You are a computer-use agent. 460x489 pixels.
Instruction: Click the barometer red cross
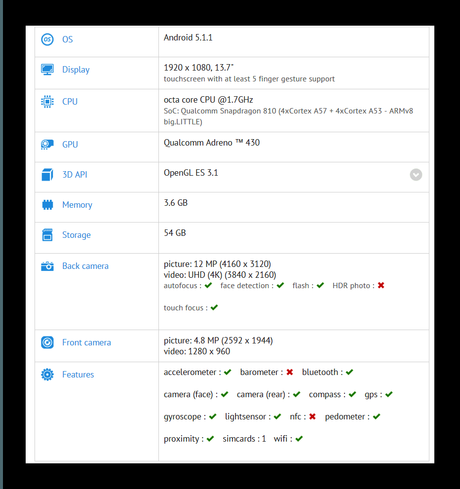[x=290, y=372]
